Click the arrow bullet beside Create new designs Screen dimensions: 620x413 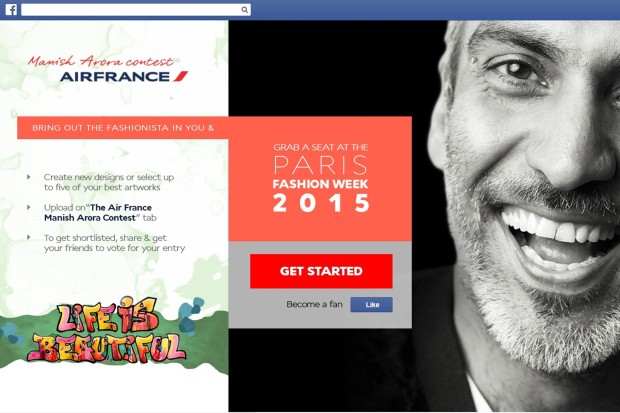tap(28, 177)
